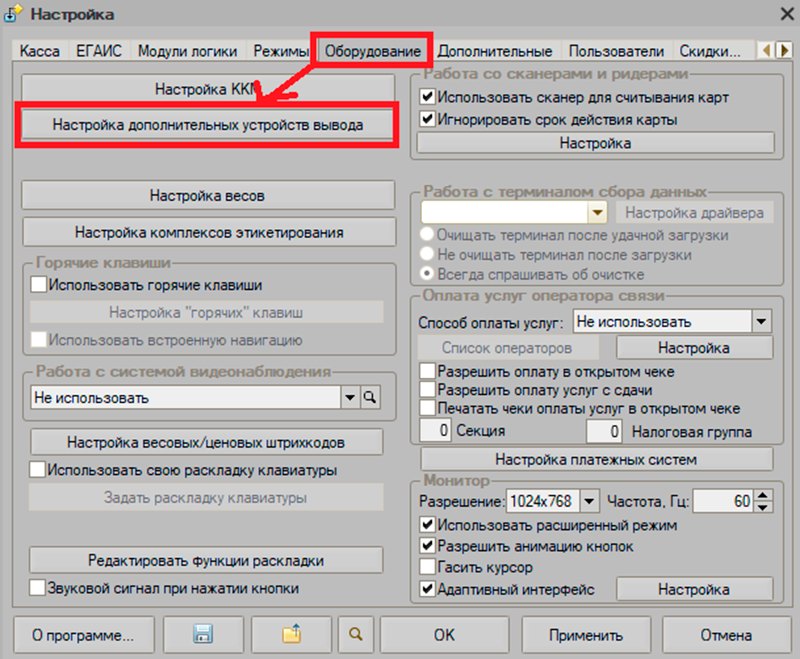Click the magnifier next to video surveillance dropdown
The width and height of the screenshot is (800, 659).
[370, 397]
